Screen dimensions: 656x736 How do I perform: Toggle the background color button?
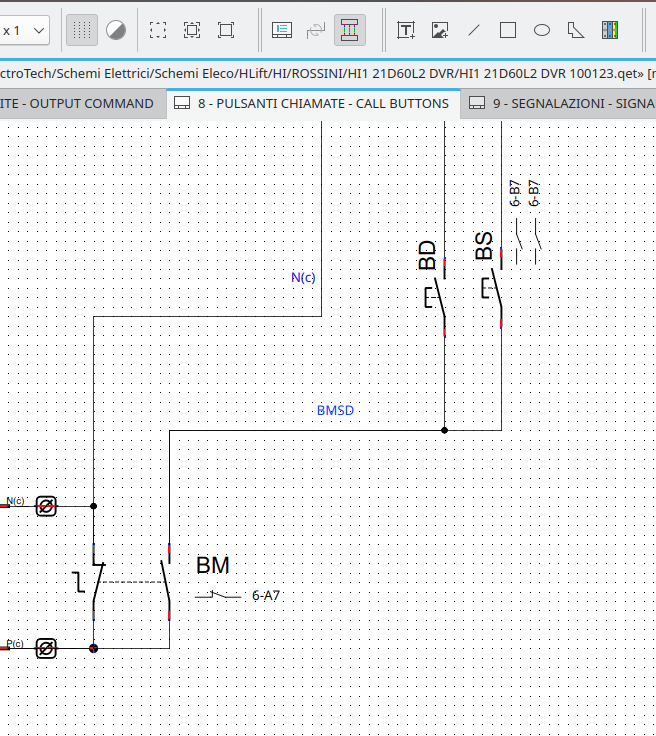coord(116,30)
